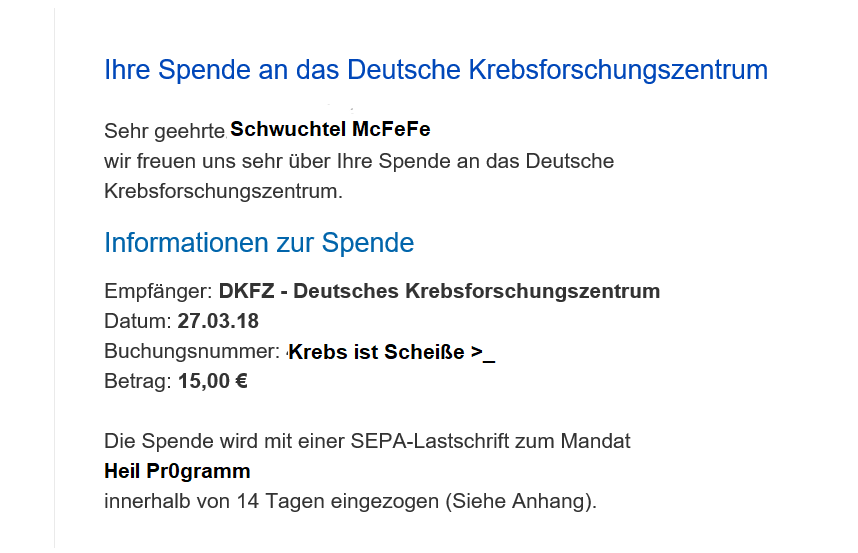Click the 'Datum:' label
858x553 pixels.
pos(138,321)
